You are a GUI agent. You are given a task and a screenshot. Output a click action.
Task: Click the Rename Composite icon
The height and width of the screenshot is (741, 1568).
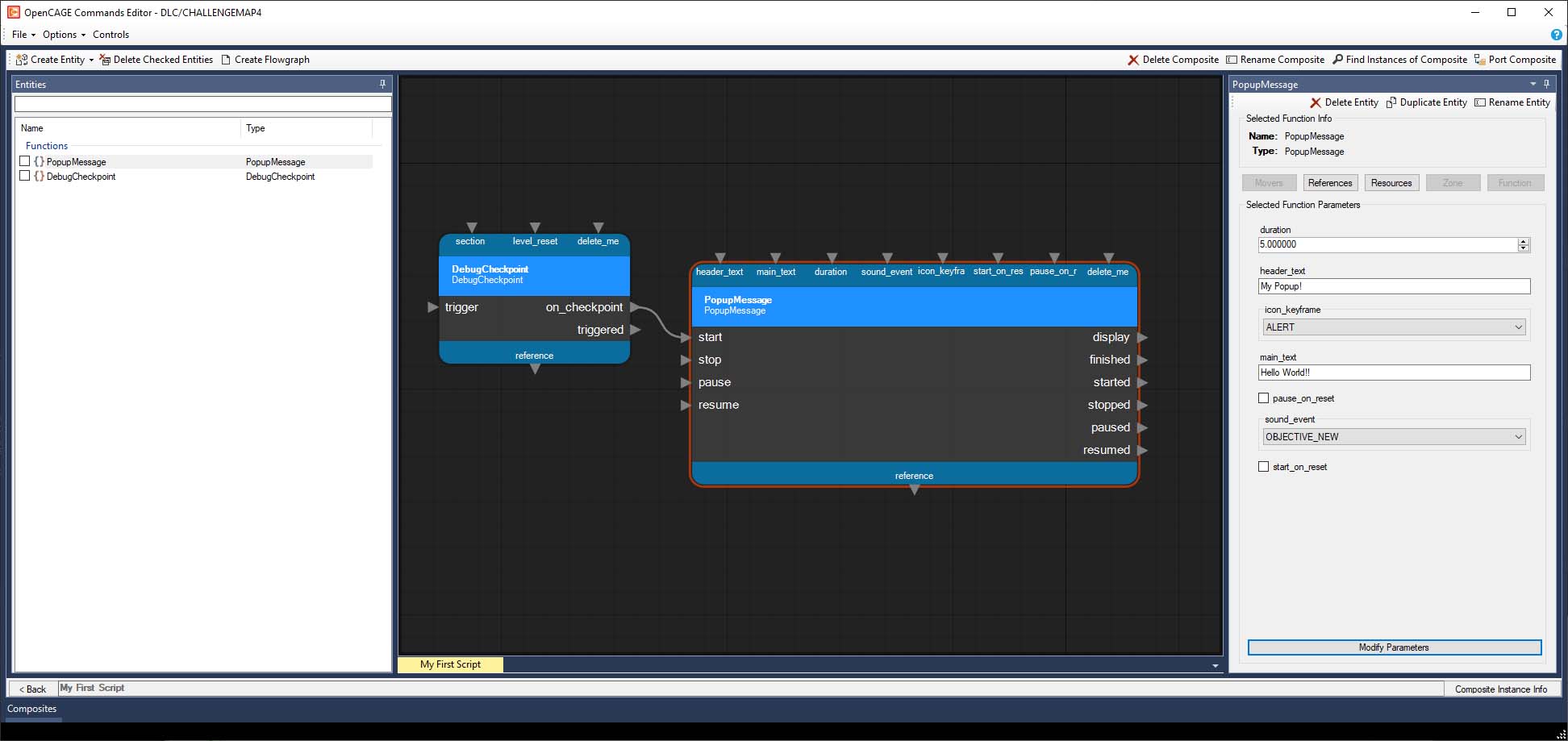[1231, 60]
